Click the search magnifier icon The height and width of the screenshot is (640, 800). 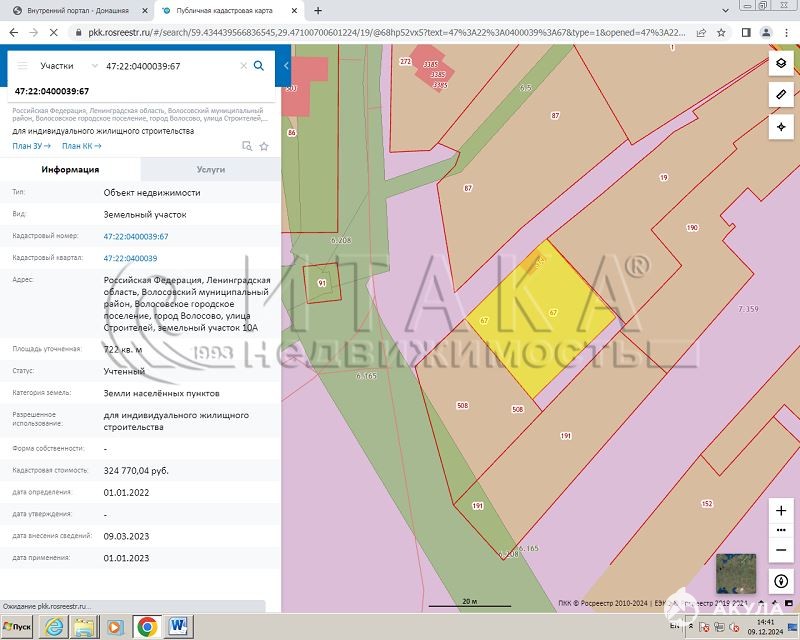click(x=258, y=66)
